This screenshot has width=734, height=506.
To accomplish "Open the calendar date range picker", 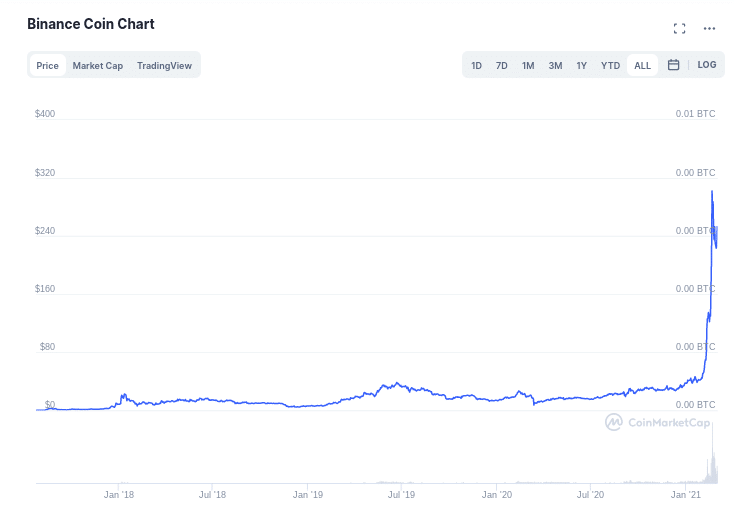I will [673, 65].
